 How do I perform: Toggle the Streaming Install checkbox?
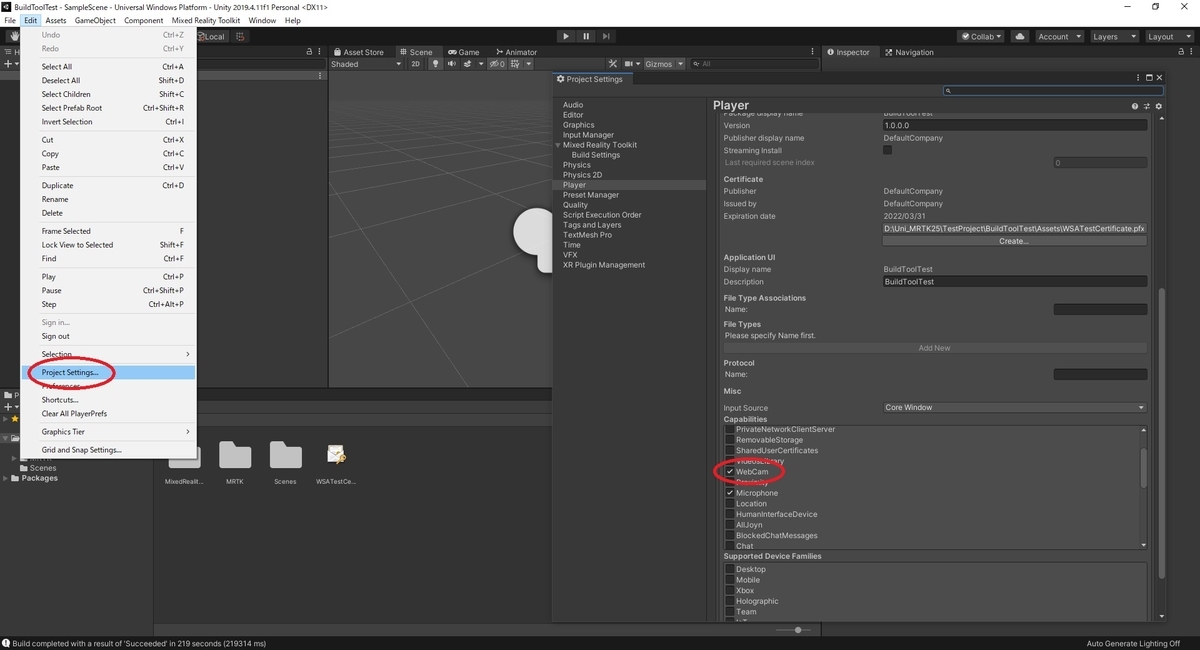click(x=888, y=151)
